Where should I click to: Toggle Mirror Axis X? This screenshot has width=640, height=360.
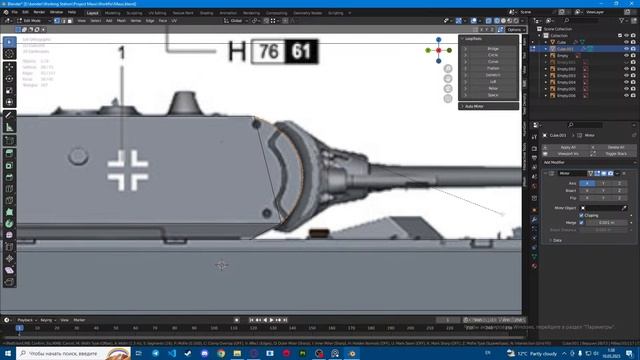pyautogui.click(x=587, y=184)
